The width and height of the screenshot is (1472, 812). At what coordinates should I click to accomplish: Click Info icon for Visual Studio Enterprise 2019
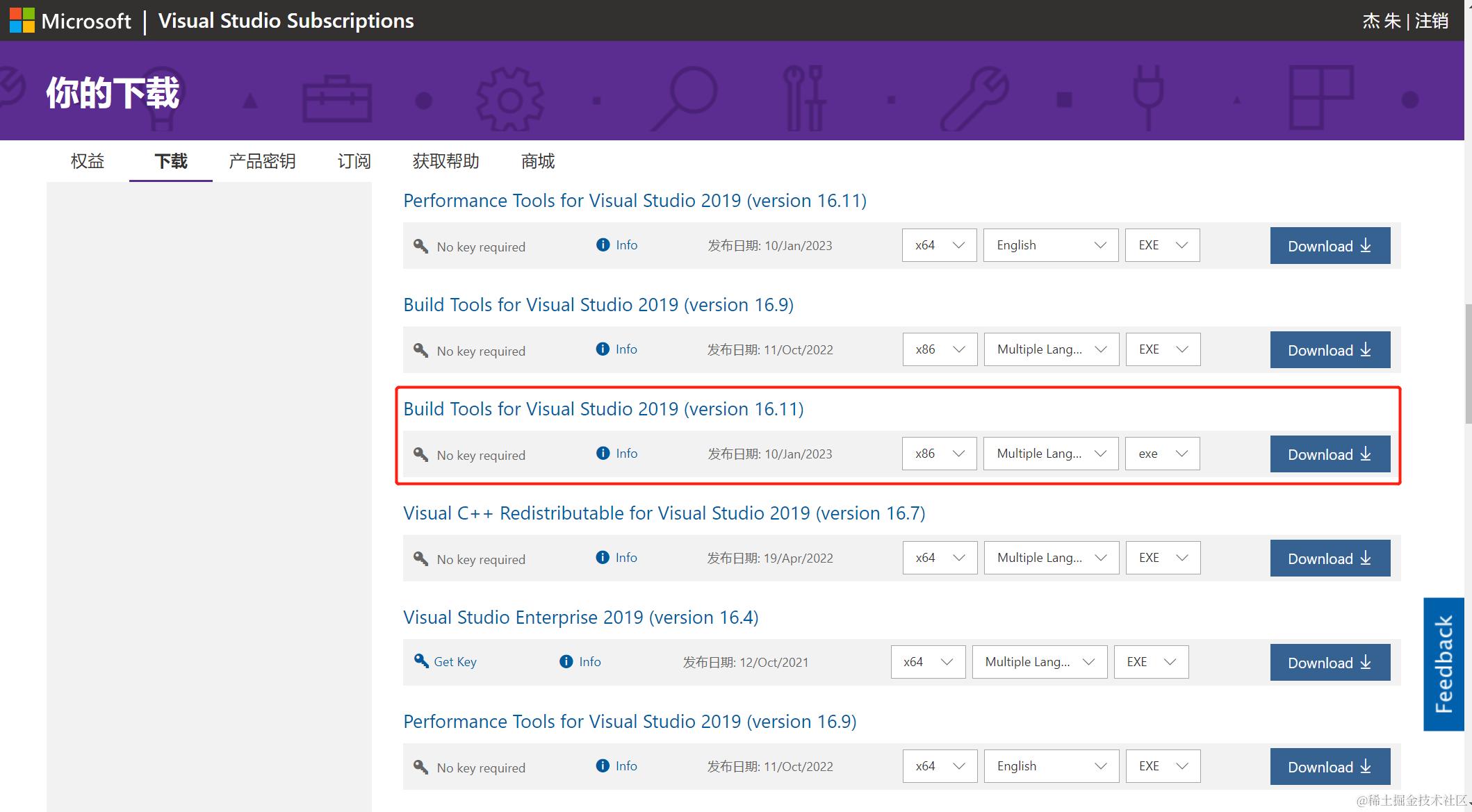[x=566, y=661]
